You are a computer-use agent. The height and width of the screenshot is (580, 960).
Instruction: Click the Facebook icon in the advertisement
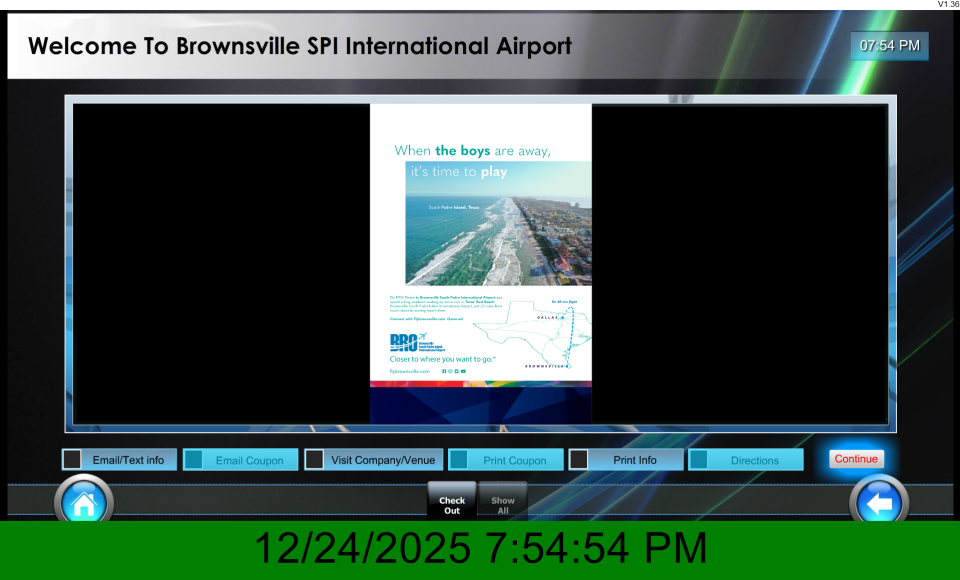click(x=444, y=371)
